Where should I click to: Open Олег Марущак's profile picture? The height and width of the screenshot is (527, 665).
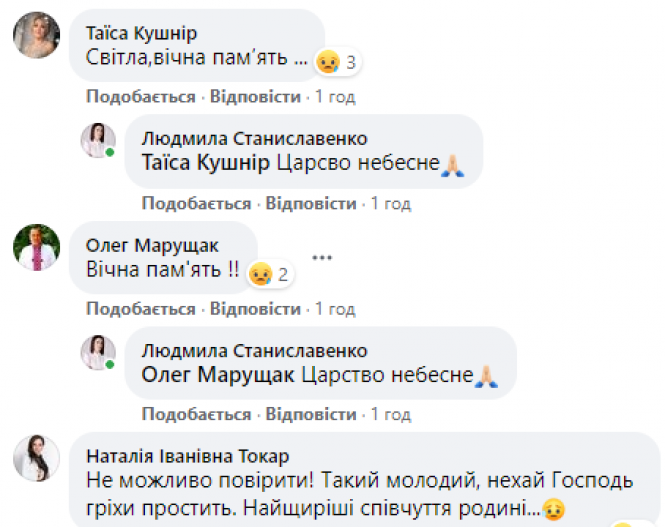[36, 248]
